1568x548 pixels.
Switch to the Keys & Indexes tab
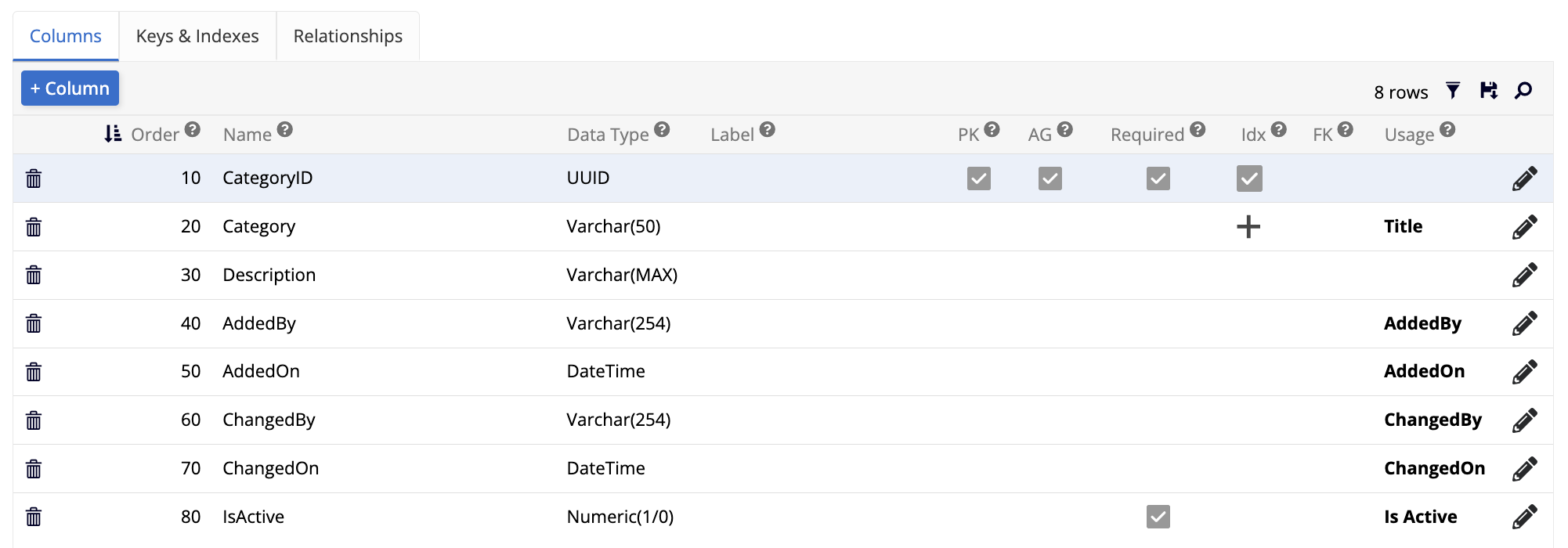(x=197, y=36)
